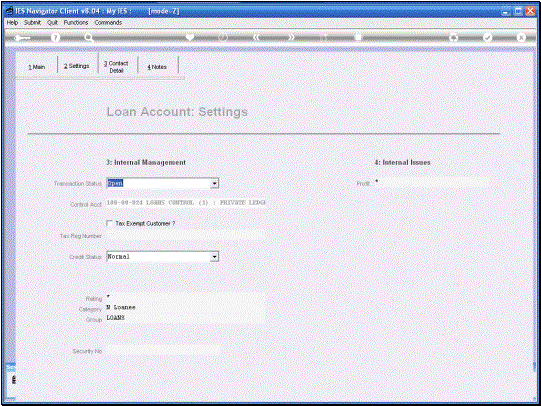541x406 pixels.
Task: Open the Notes tab
Action: tap(157, 67)
